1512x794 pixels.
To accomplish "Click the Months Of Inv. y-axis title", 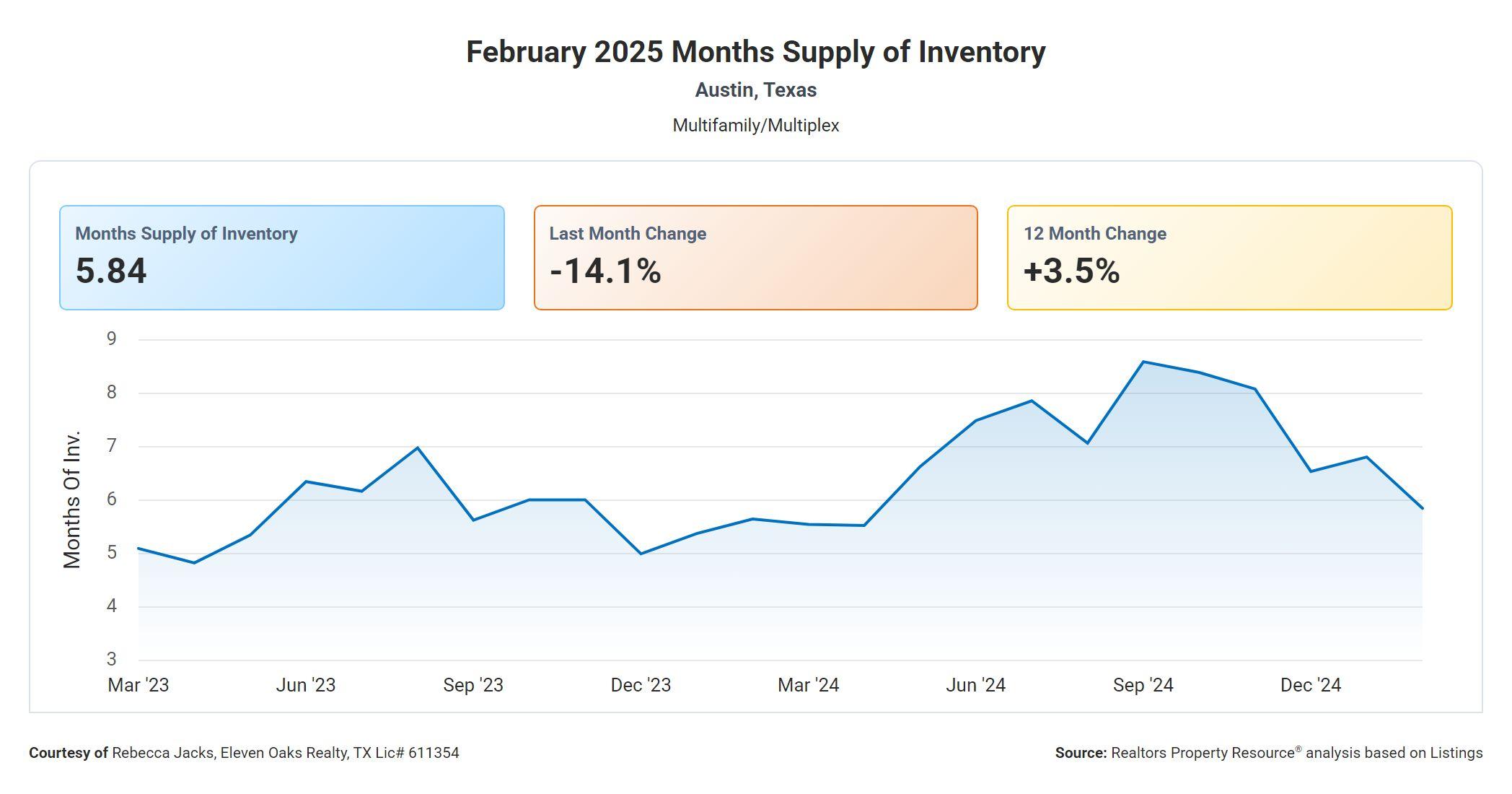I will tap(72, 499).
